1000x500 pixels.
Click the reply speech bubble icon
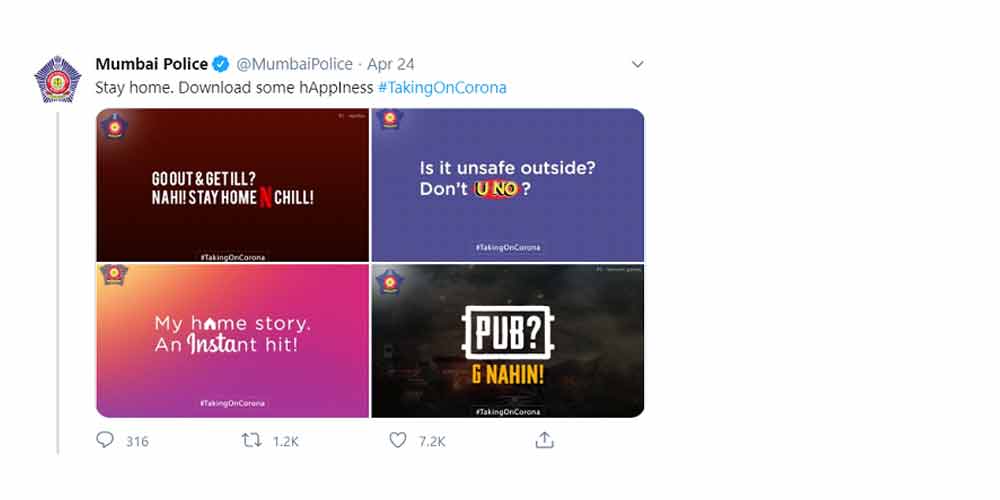coord(105,440)
